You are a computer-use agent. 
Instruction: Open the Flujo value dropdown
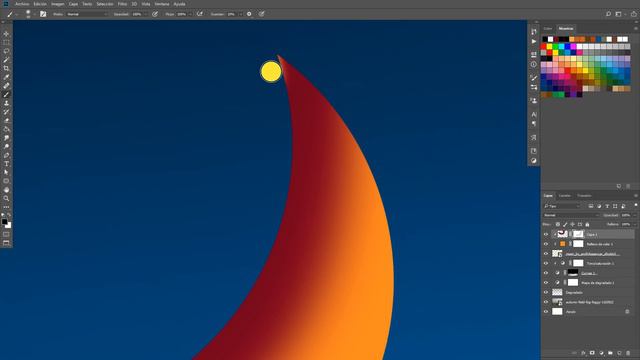click(190, 14)
